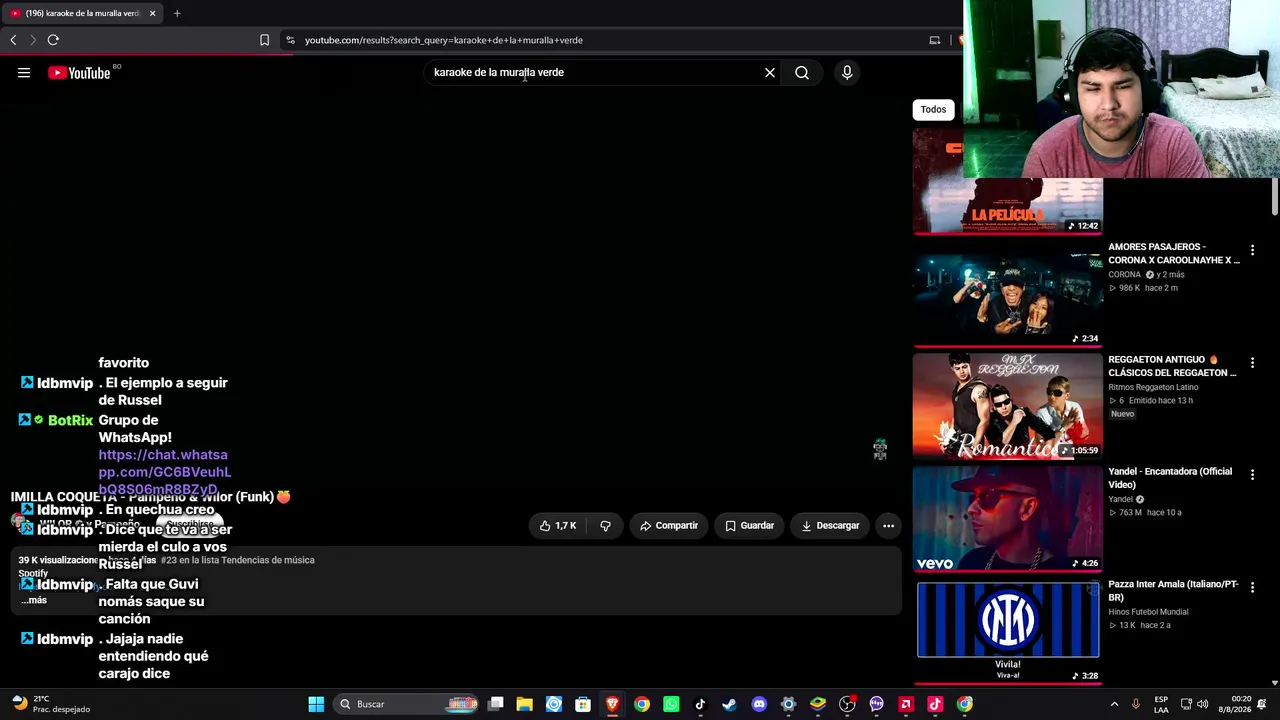Switch to the karaoke de la muralla verde tab

click(82, 13)
